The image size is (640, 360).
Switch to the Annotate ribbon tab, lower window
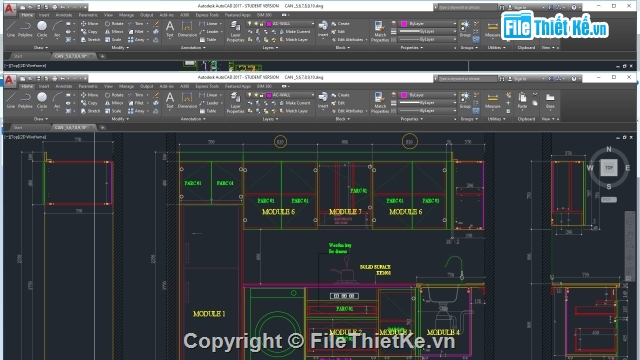pos(64,87)
